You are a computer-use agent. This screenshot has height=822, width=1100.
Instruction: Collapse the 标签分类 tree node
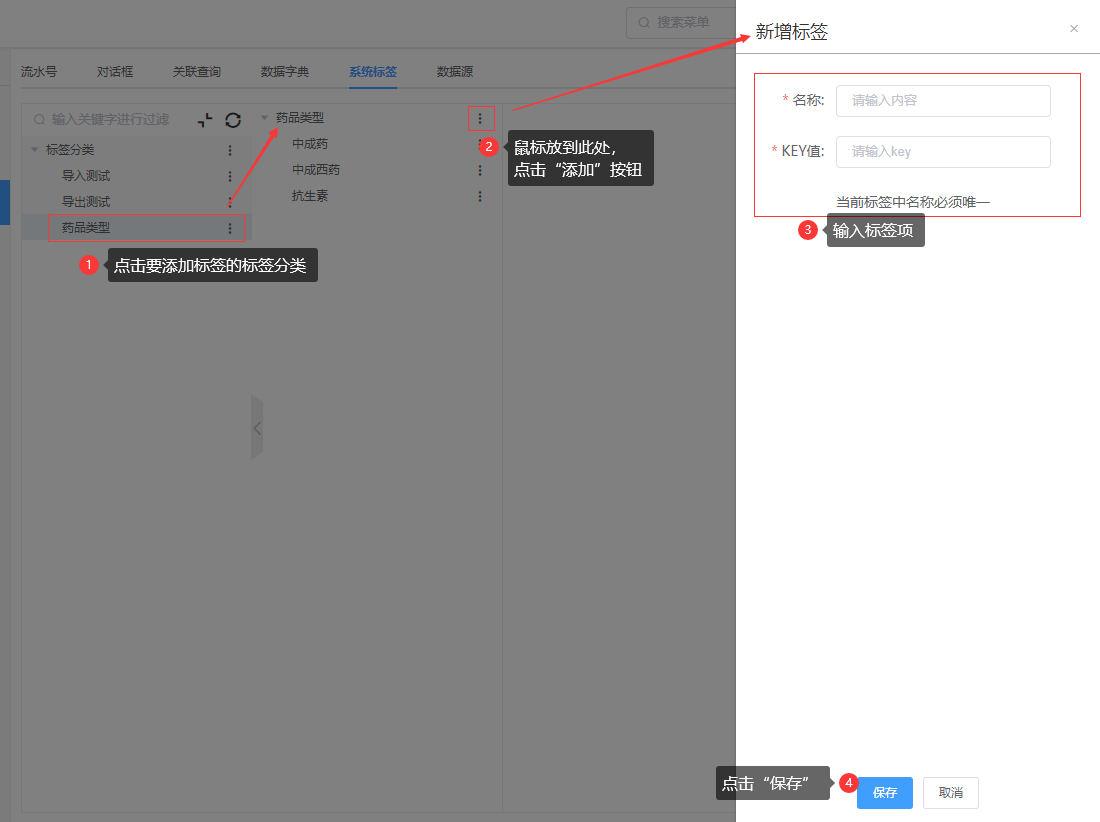click(34, 149)
